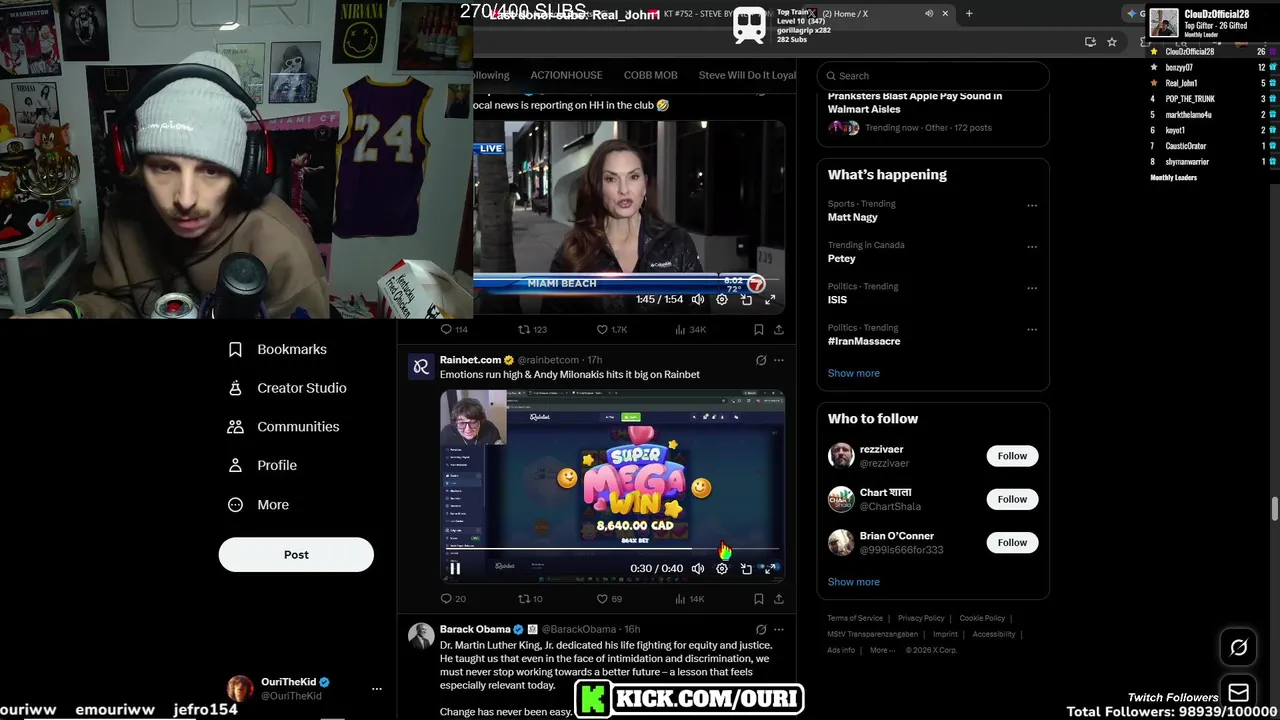This screenshot has height=720, width=1280.
Task: Open Grok icon on Barack Obama post
Action: pos(761,630)
